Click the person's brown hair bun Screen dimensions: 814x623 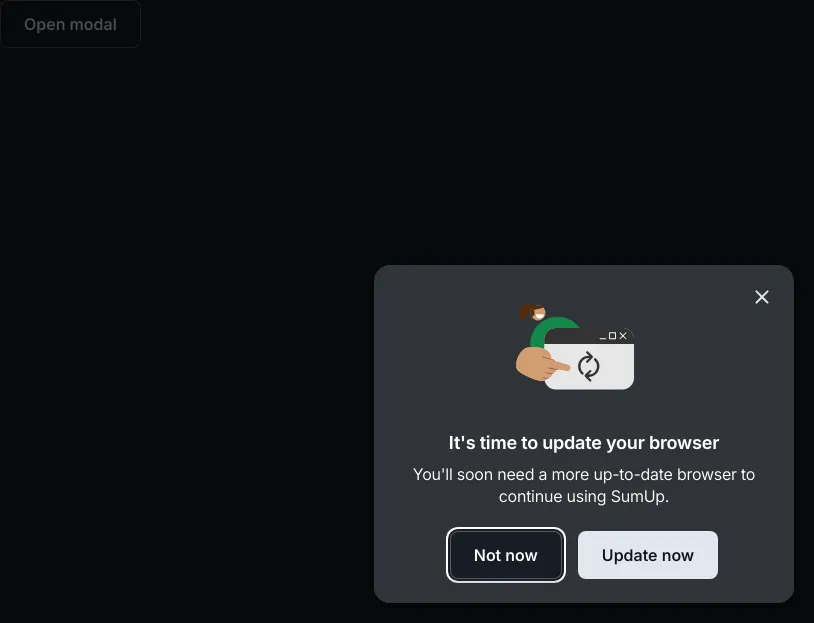525,312
